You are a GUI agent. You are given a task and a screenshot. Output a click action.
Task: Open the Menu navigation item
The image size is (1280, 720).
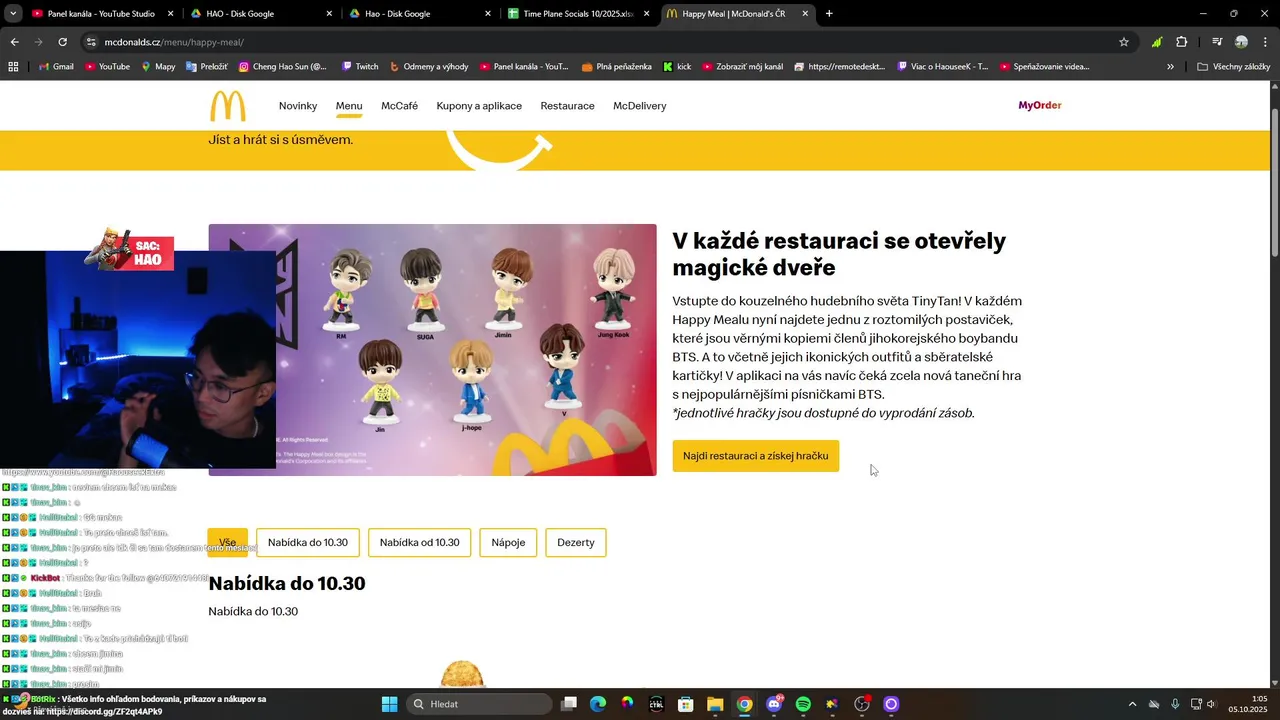pos(349,106)
